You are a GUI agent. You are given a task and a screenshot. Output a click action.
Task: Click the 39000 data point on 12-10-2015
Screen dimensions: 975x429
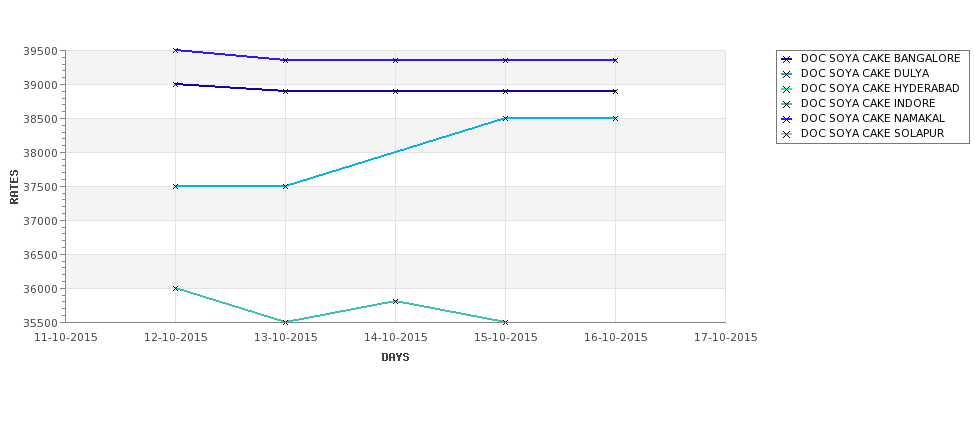click(x=175, y=84)
